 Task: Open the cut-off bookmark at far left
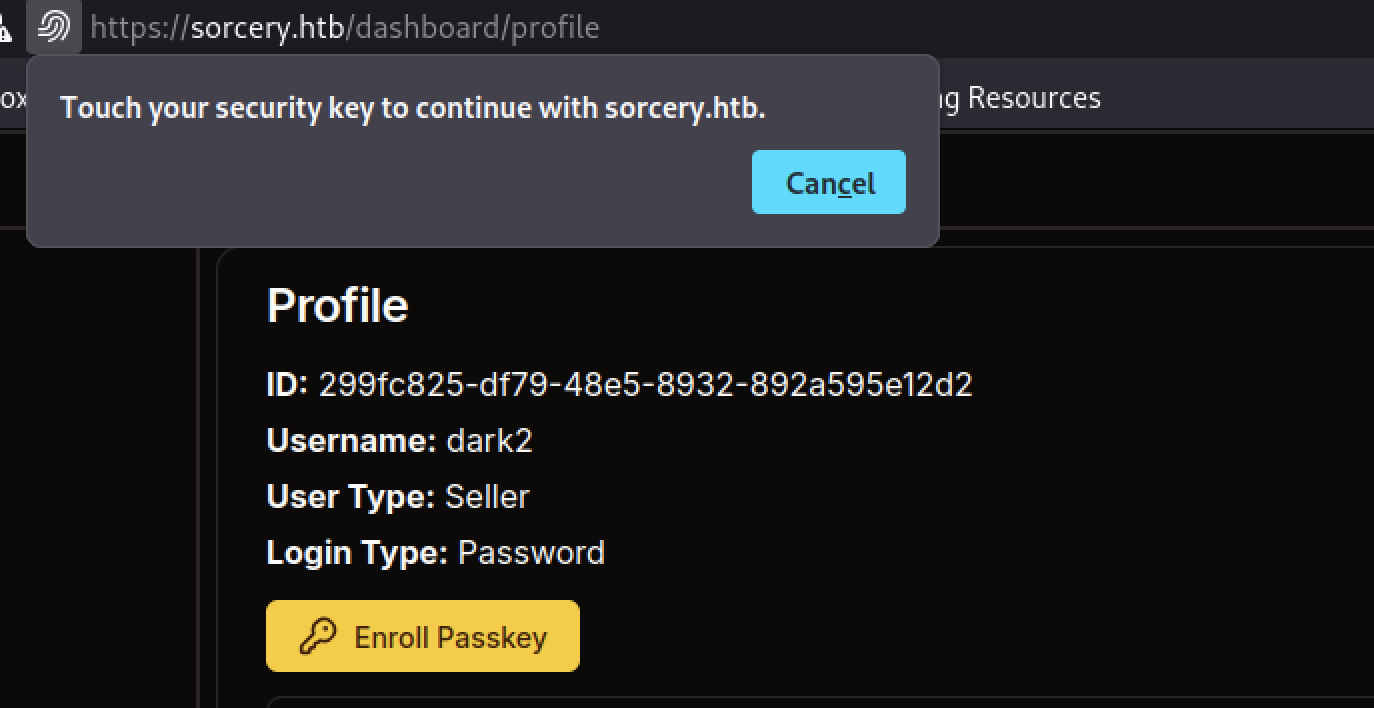click(12, 97)
